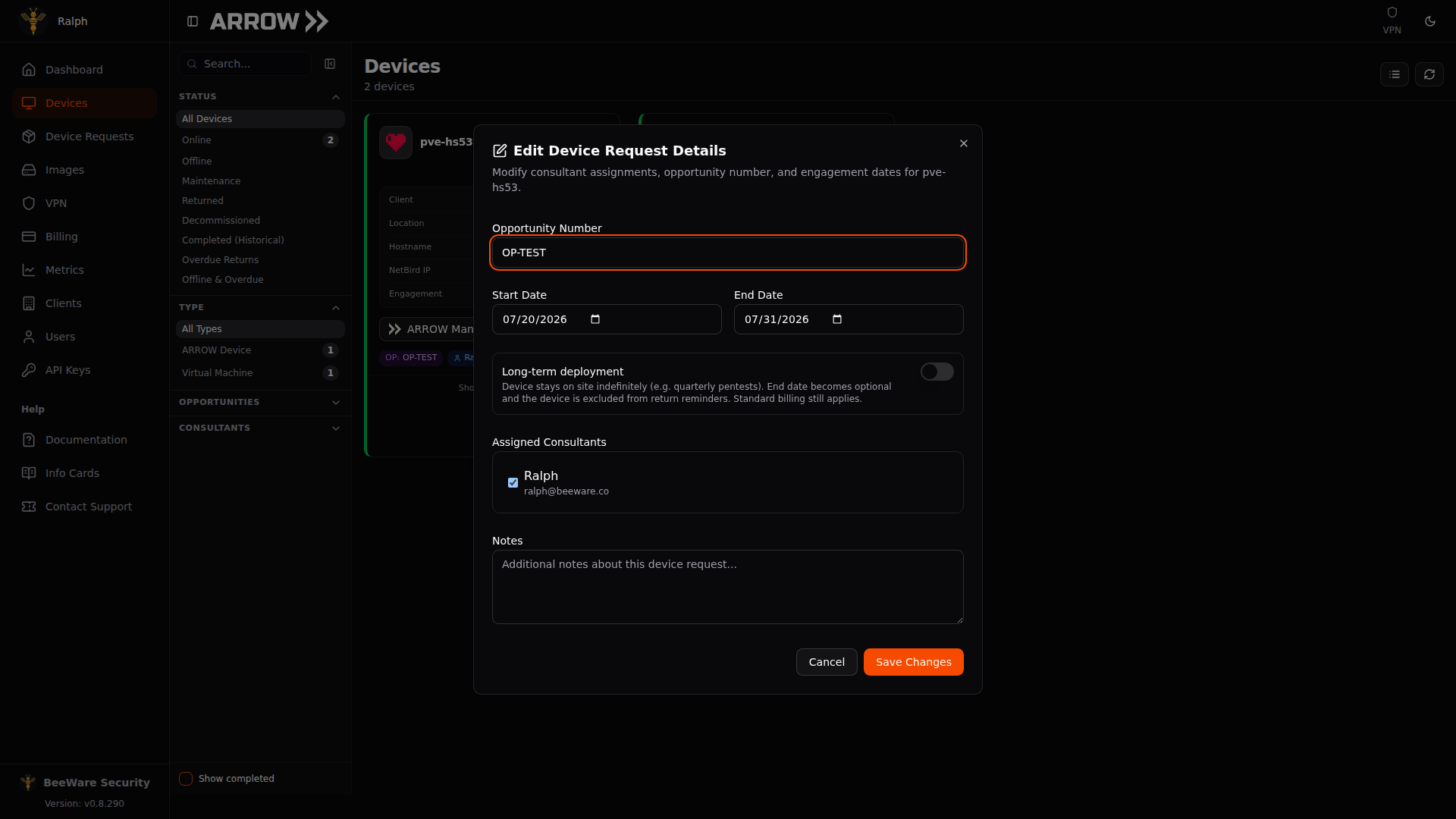Filter by Online status
Image resolution: width=1456 pixels, height=819 pixels.
[x=260, y=140]
